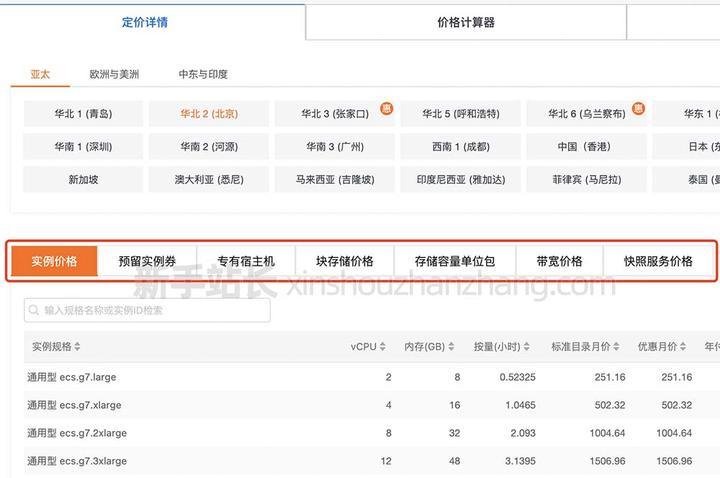Open the 实例价格 tab
This screenshot has width=720, height=478.
pyautogui.click(x=54, y=261)
